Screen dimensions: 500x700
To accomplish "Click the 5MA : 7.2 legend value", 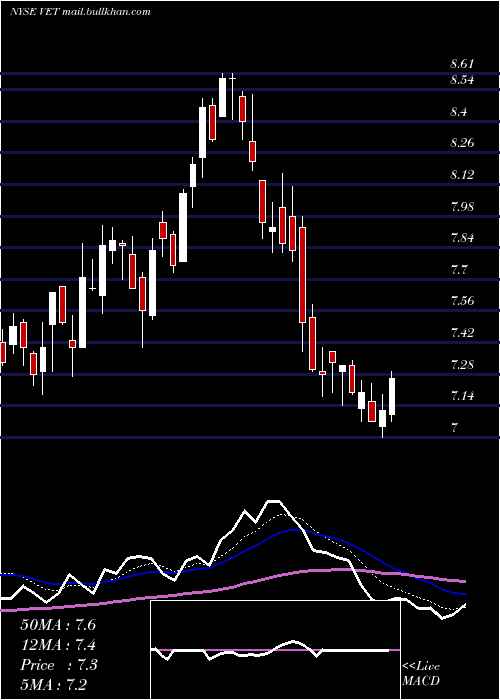I will [x=54, y=685].
